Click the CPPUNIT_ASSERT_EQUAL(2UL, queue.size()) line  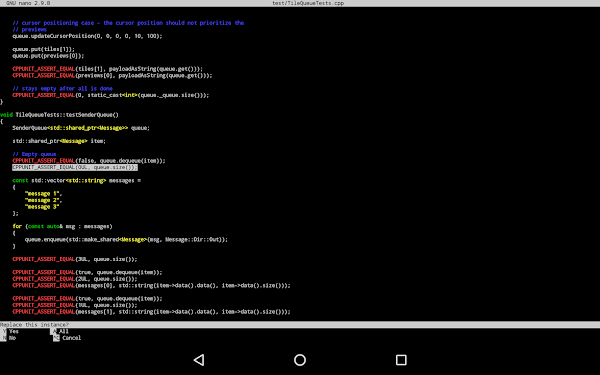click(x=75, y=279)
